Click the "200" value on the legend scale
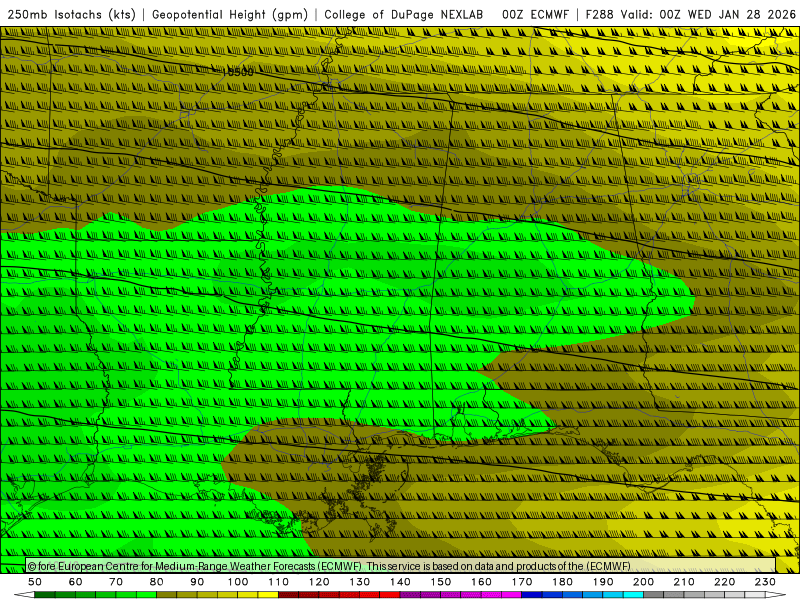The height and width of the screenshot is (600, 800). click(x=644, y=582)
